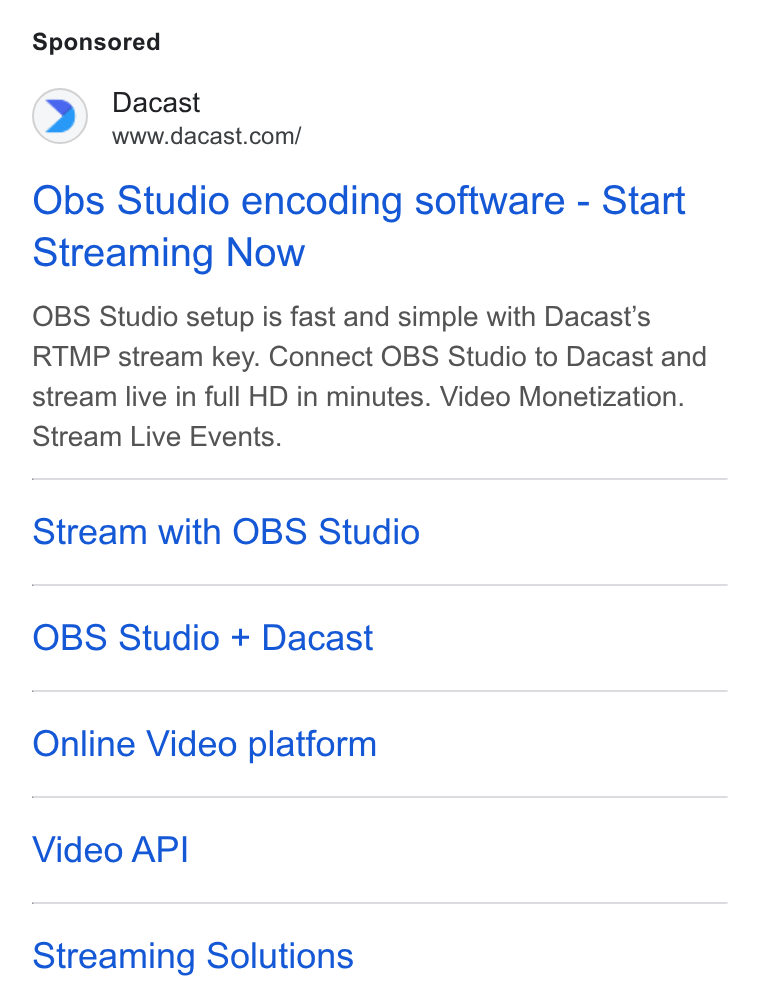Follow the 'OBS Studio + Dacast' link

[203, 638]
